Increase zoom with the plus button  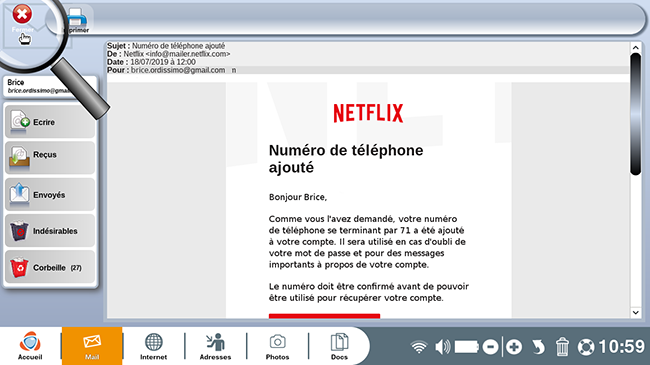[514, 347]
